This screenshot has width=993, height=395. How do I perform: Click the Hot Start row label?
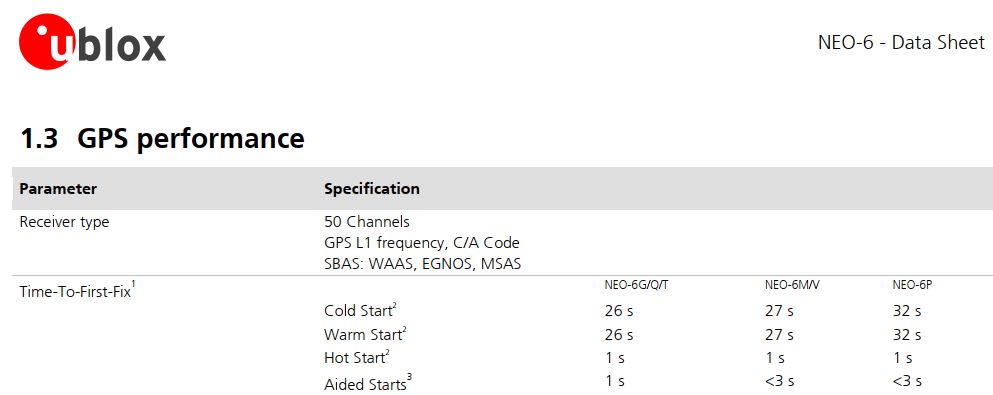point(357,357)
